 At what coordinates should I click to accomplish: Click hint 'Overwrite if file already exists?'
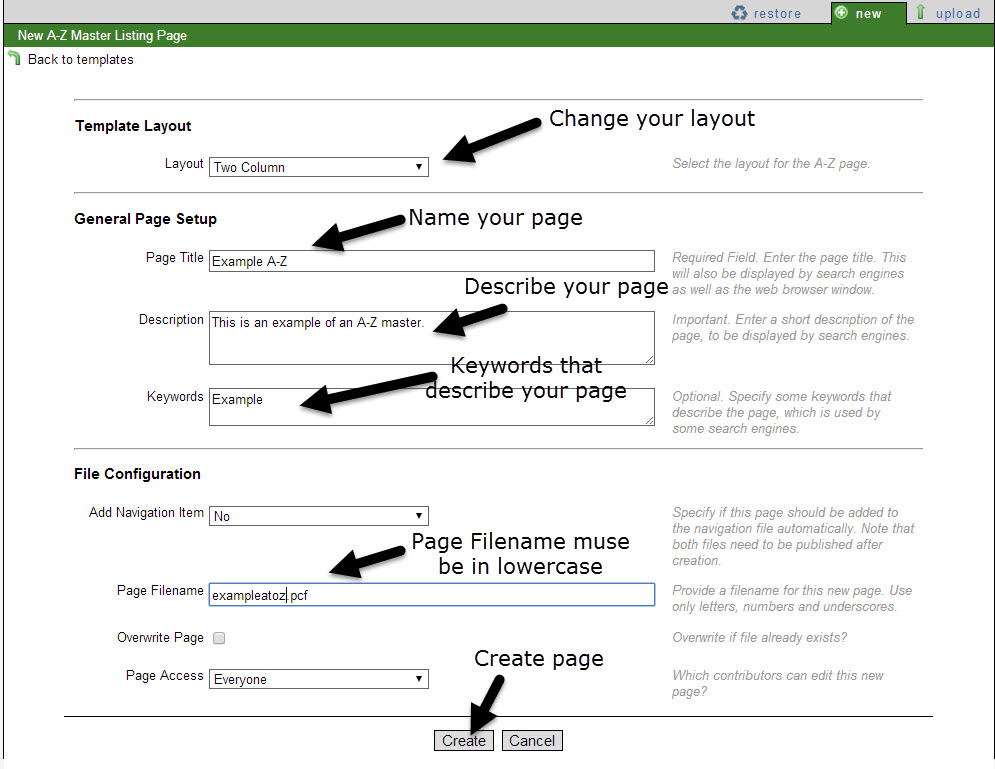pos(760,638)
